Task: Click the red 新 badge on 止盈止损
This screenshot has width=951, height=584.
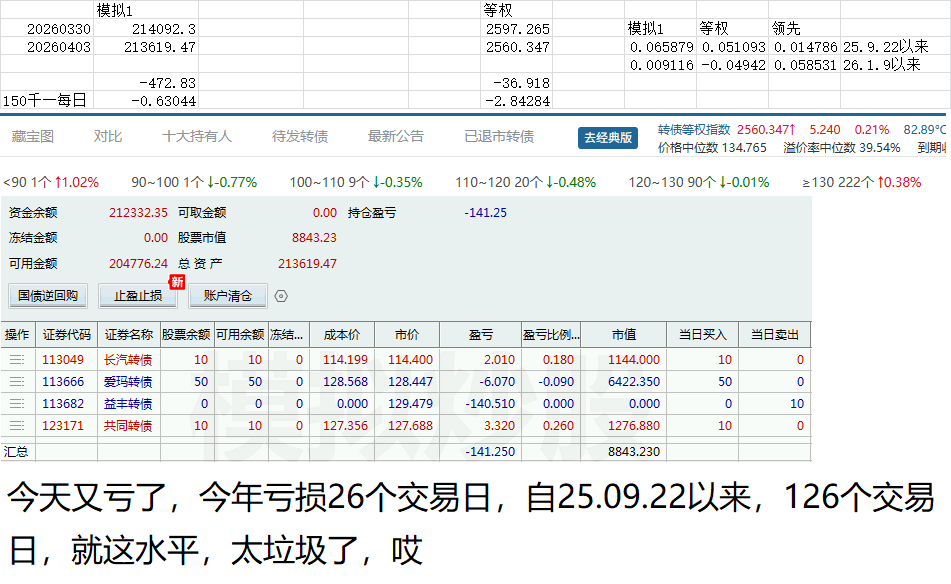Action: 177,282
